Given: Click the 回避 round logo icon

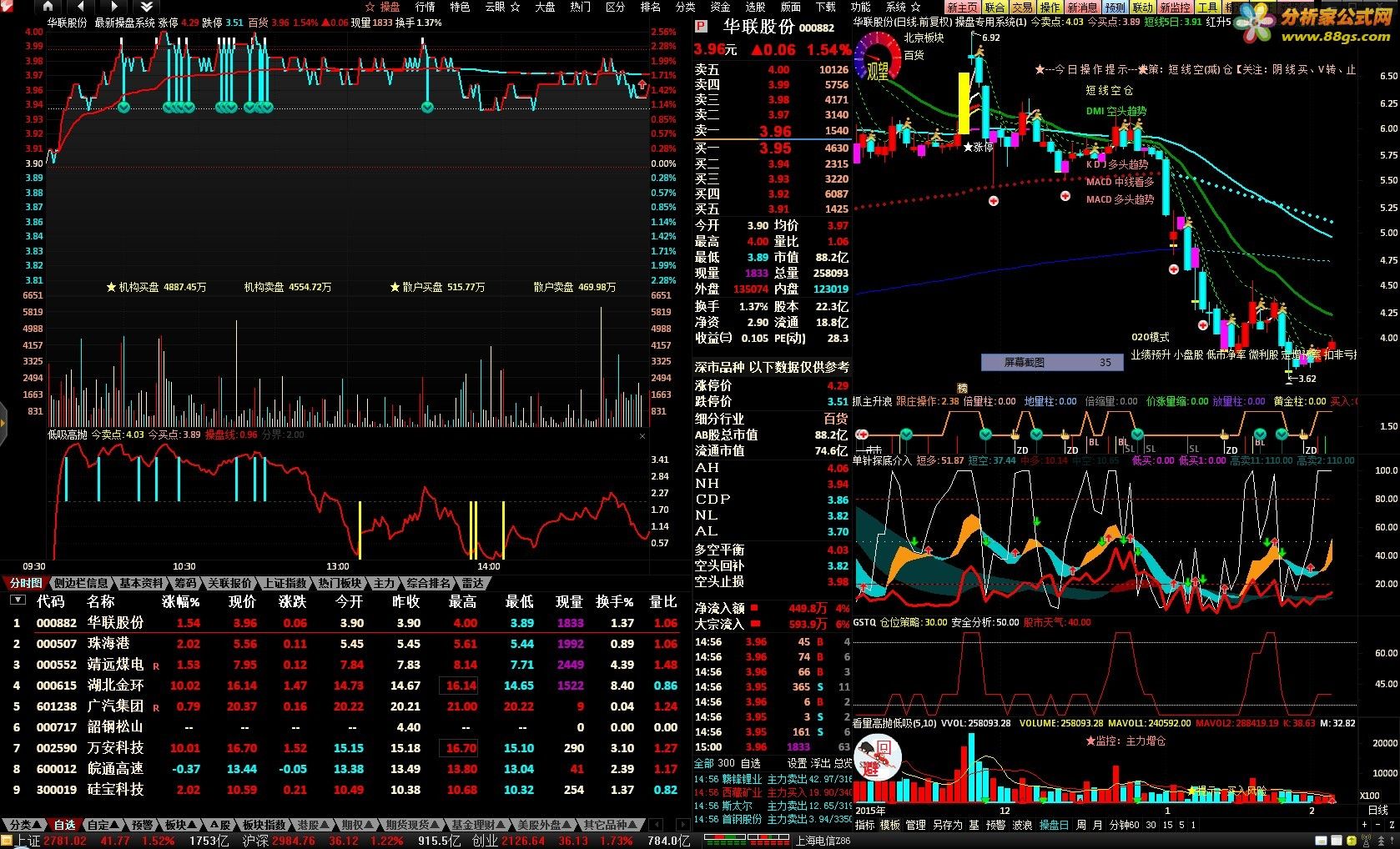Looking at the screenshot, I should tap(878, 757).
